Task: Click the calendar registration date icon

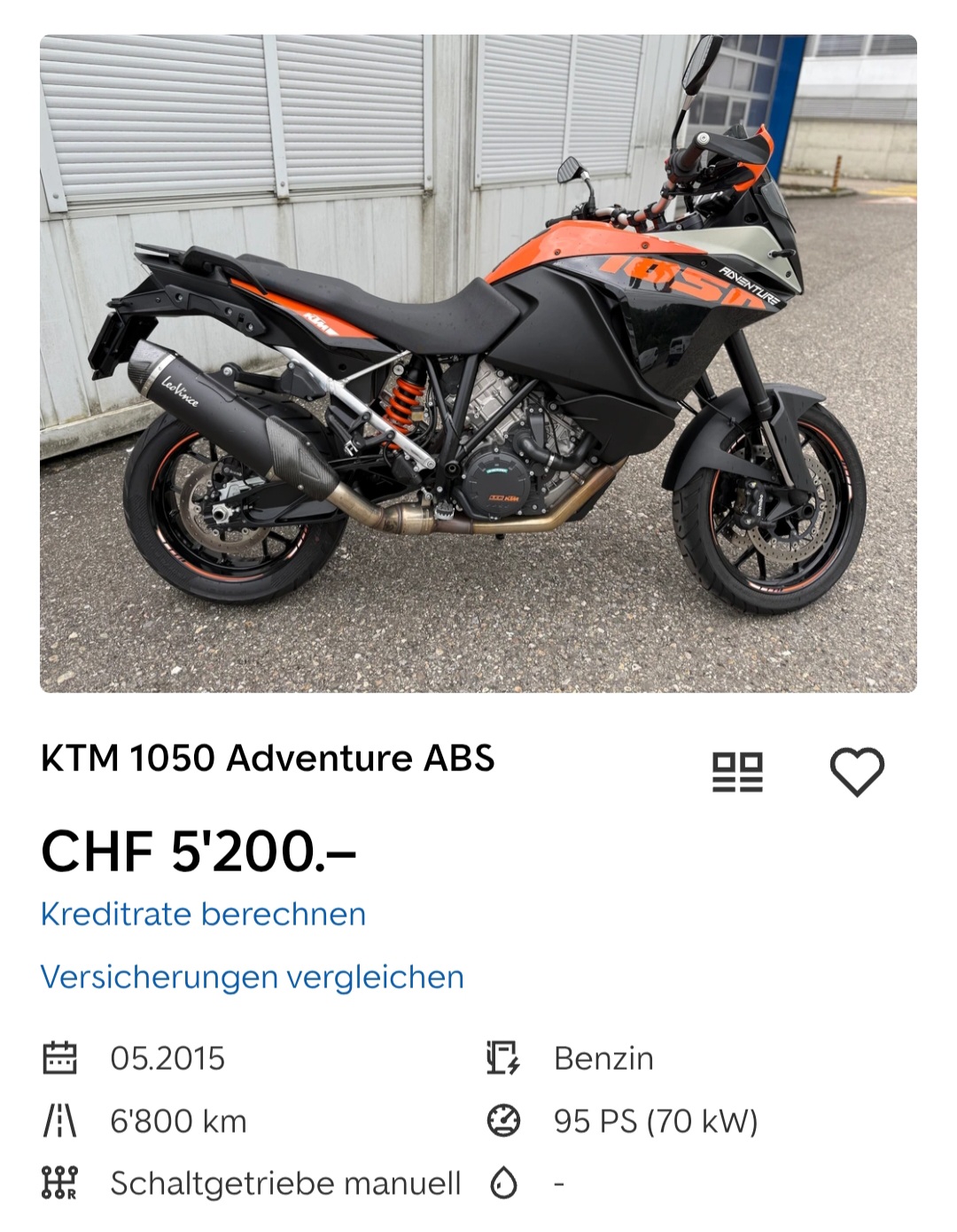Action: click(60, 1058)
